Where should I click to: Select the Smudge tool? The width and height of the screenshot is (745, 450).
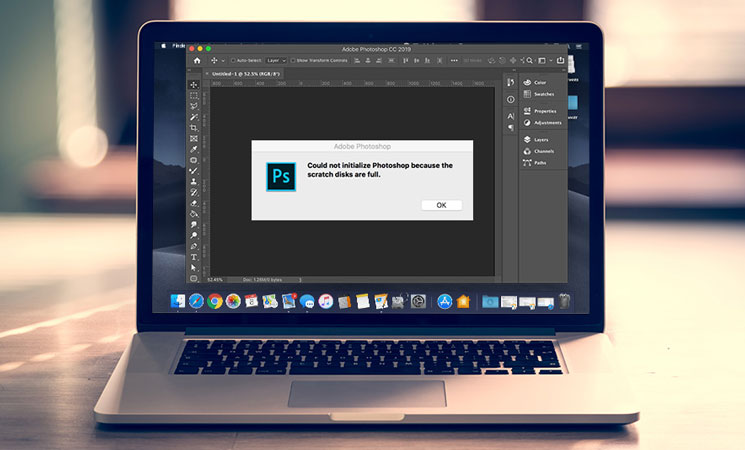pos(194,225)
